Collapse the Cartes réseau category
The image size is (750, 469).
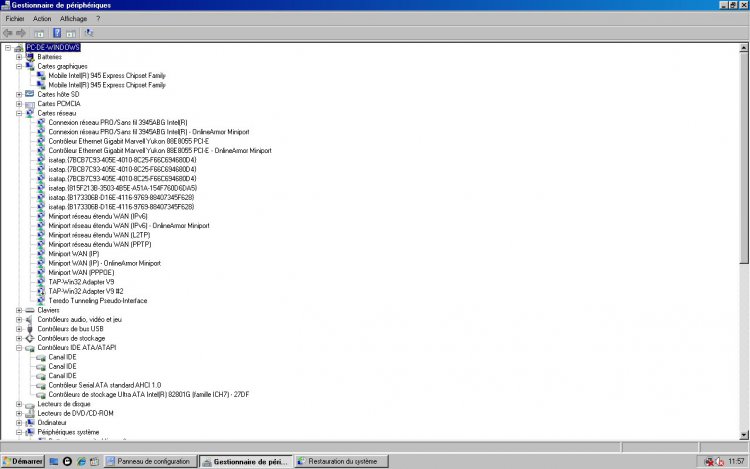tap(19, 113)
